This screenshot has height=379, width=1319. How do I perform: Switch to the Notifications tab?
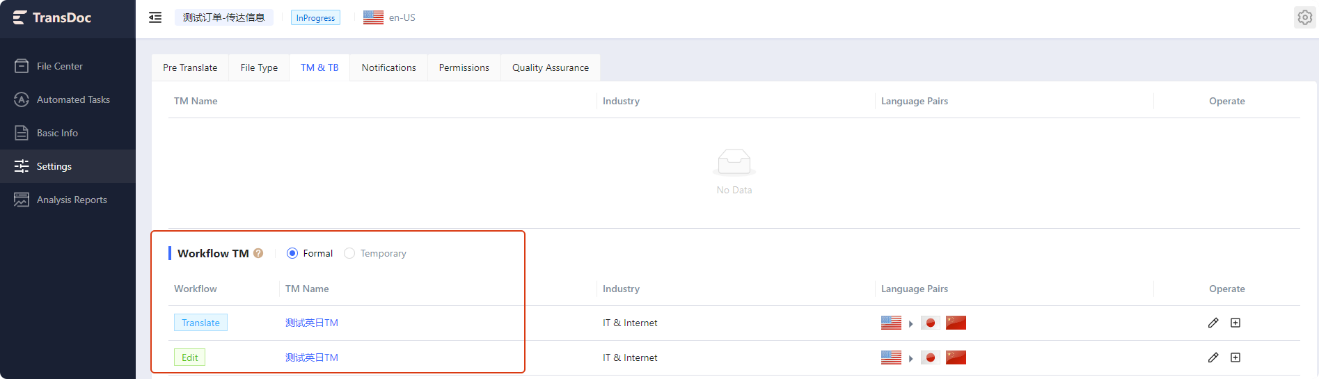(x=389, y=68)
